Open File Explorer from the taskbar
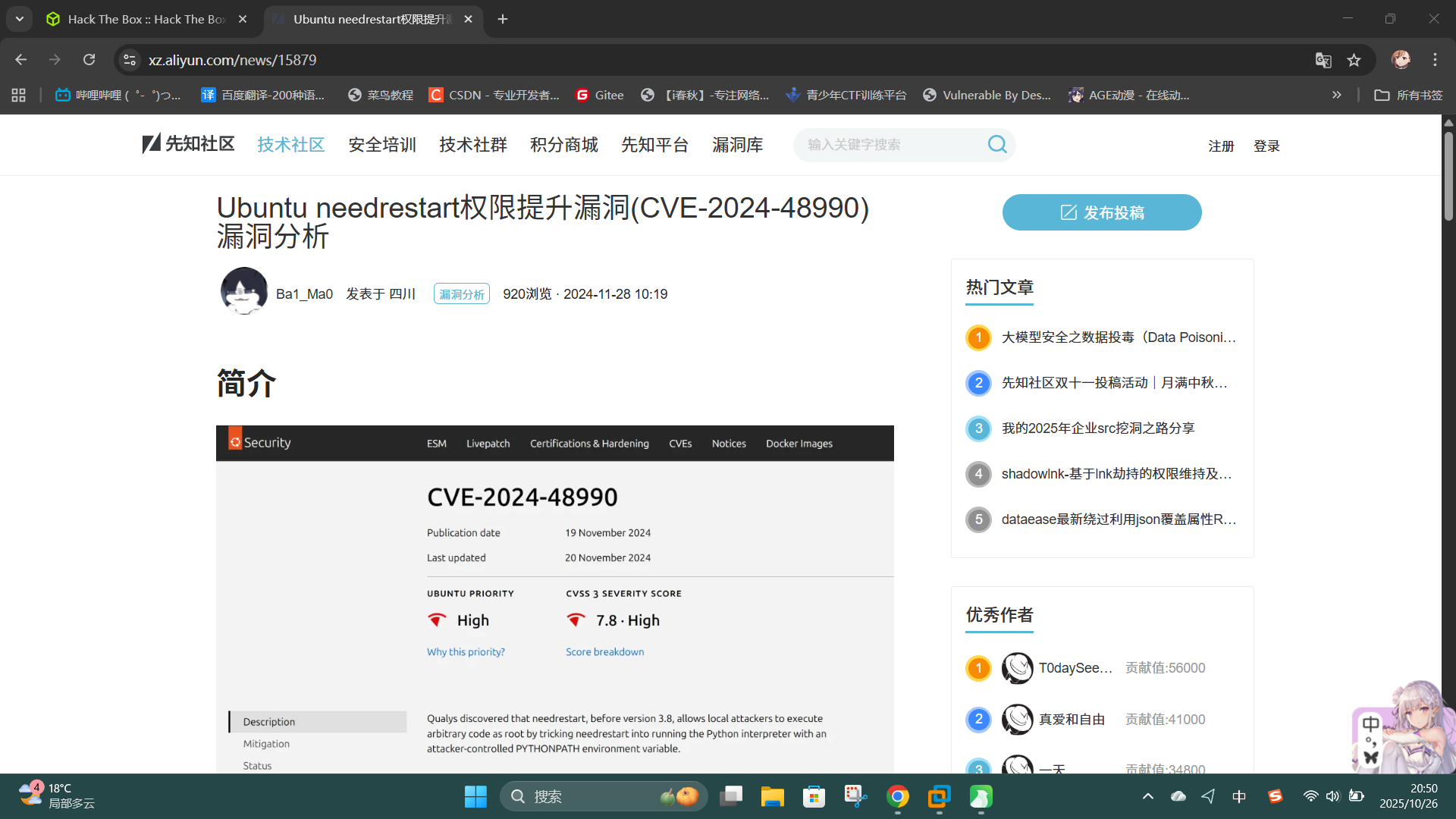This screenshot has width=1456, height=819. (772, 796)
